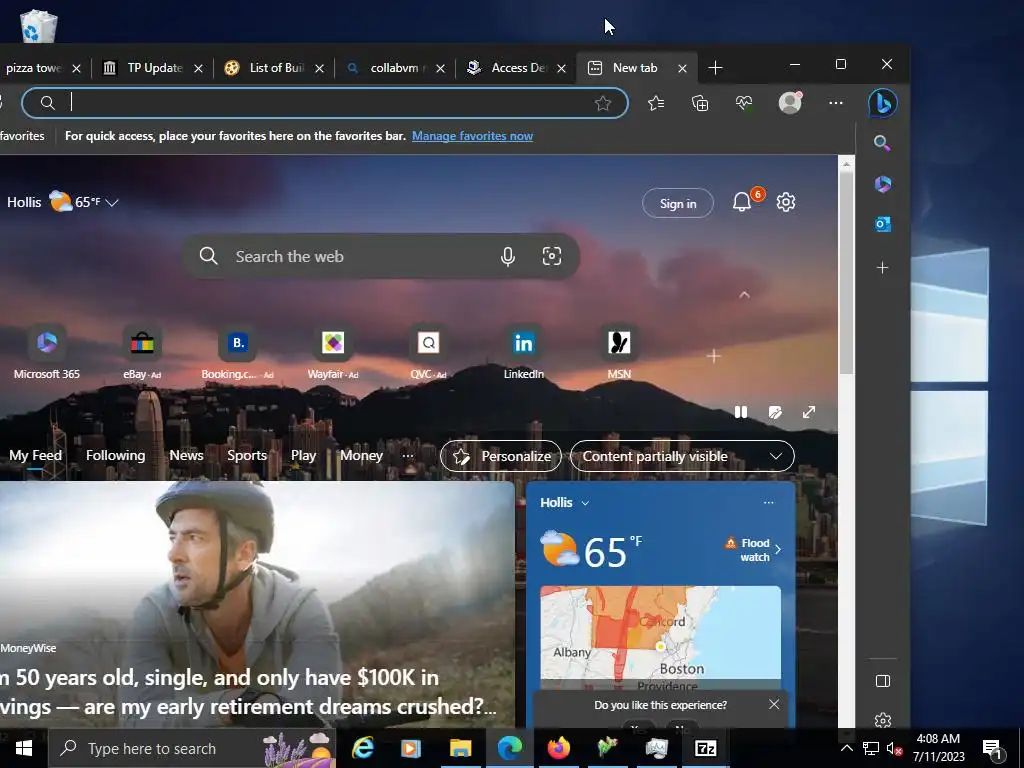Open Settings and more ellipsis menu
The width and height of the screenshot is (1024, 768).
[x=836, y=103]
